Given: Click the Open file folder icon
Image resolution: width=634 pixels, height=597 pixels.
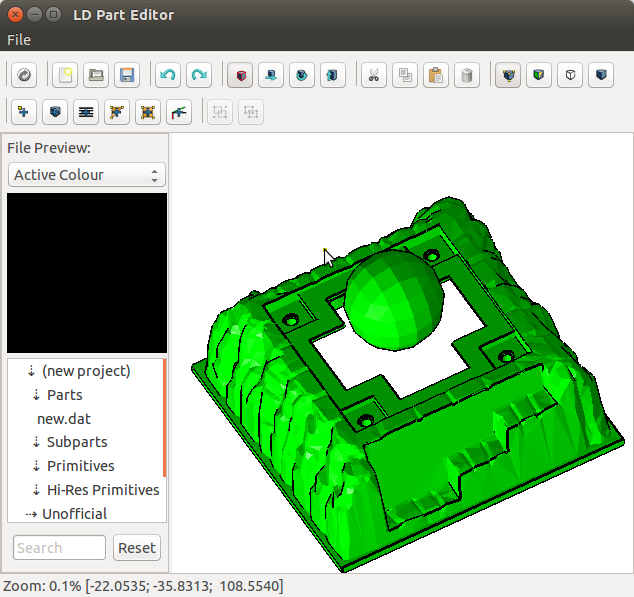Looking at the screenshot, I should [x=96, y=75].
